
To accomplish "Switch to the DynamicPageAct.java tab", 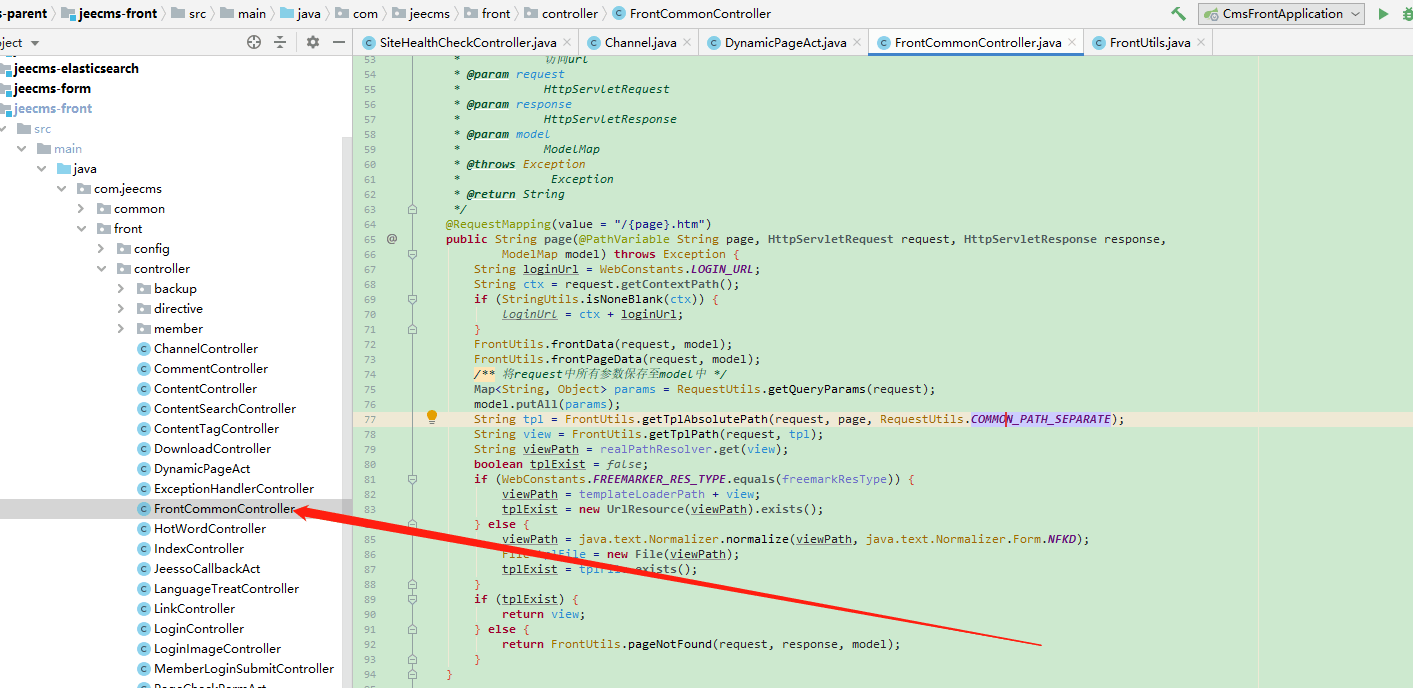I will pos(785,43).
